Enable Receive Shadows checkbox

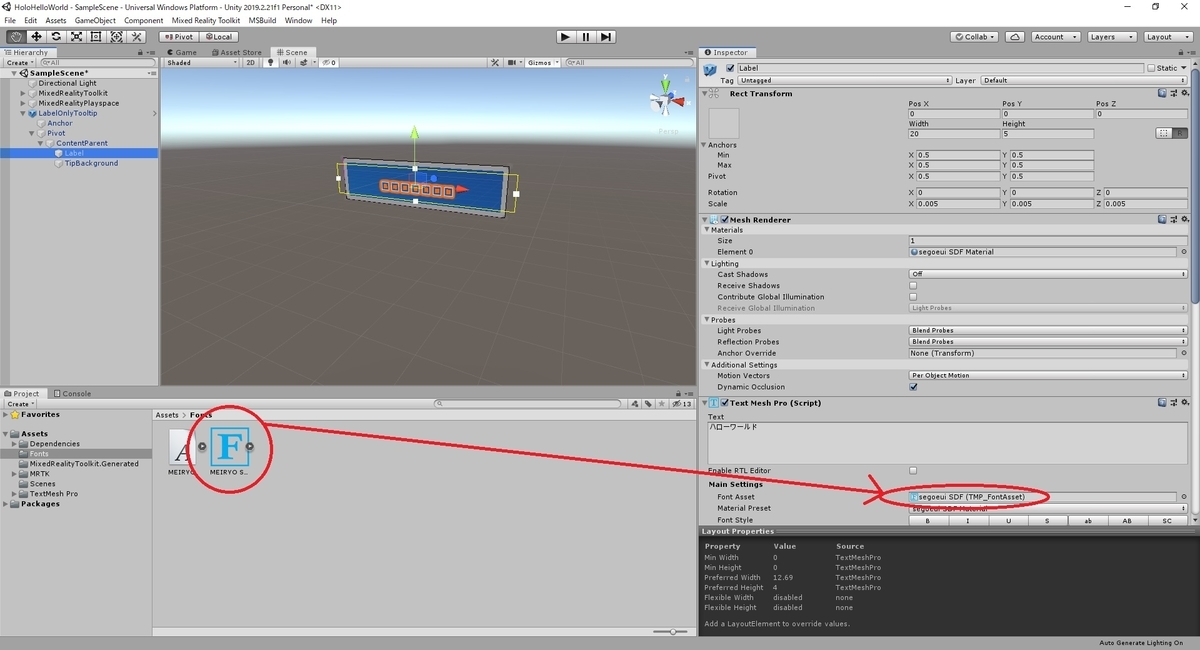[x=913, y=286]
